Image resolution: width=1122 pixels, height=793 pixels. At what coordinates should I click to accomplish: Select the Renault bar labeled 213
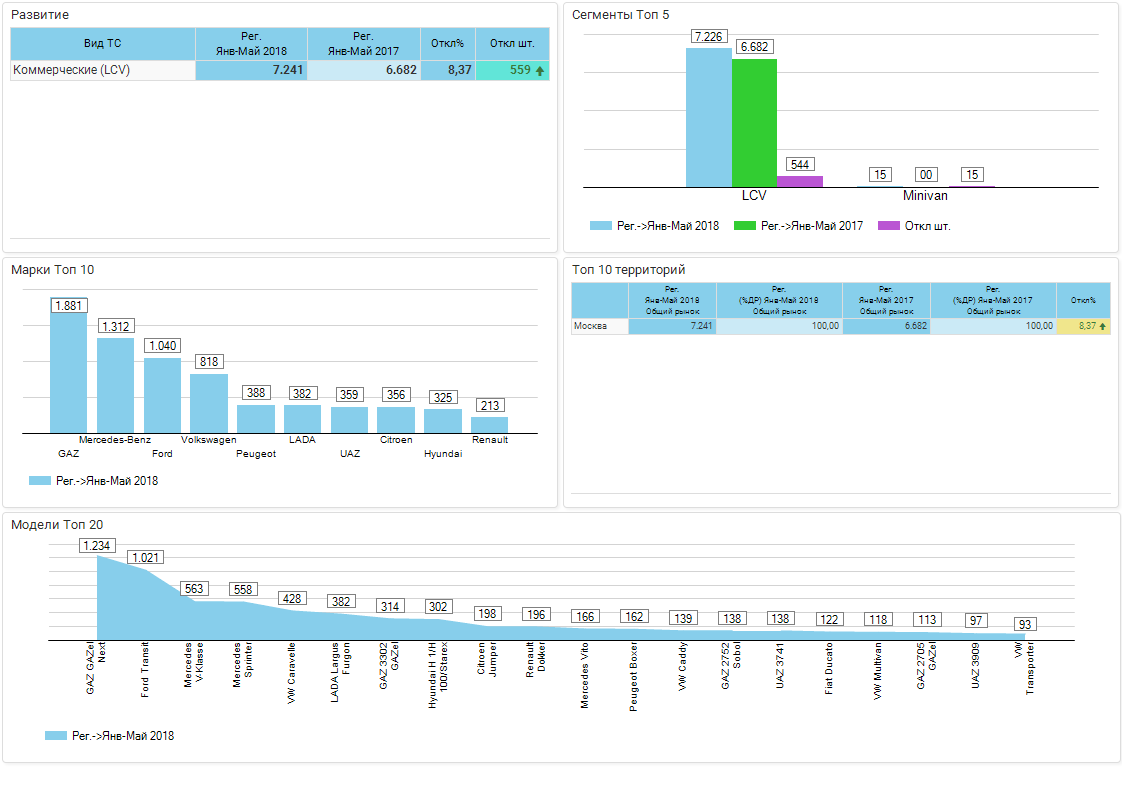[490, 424]
